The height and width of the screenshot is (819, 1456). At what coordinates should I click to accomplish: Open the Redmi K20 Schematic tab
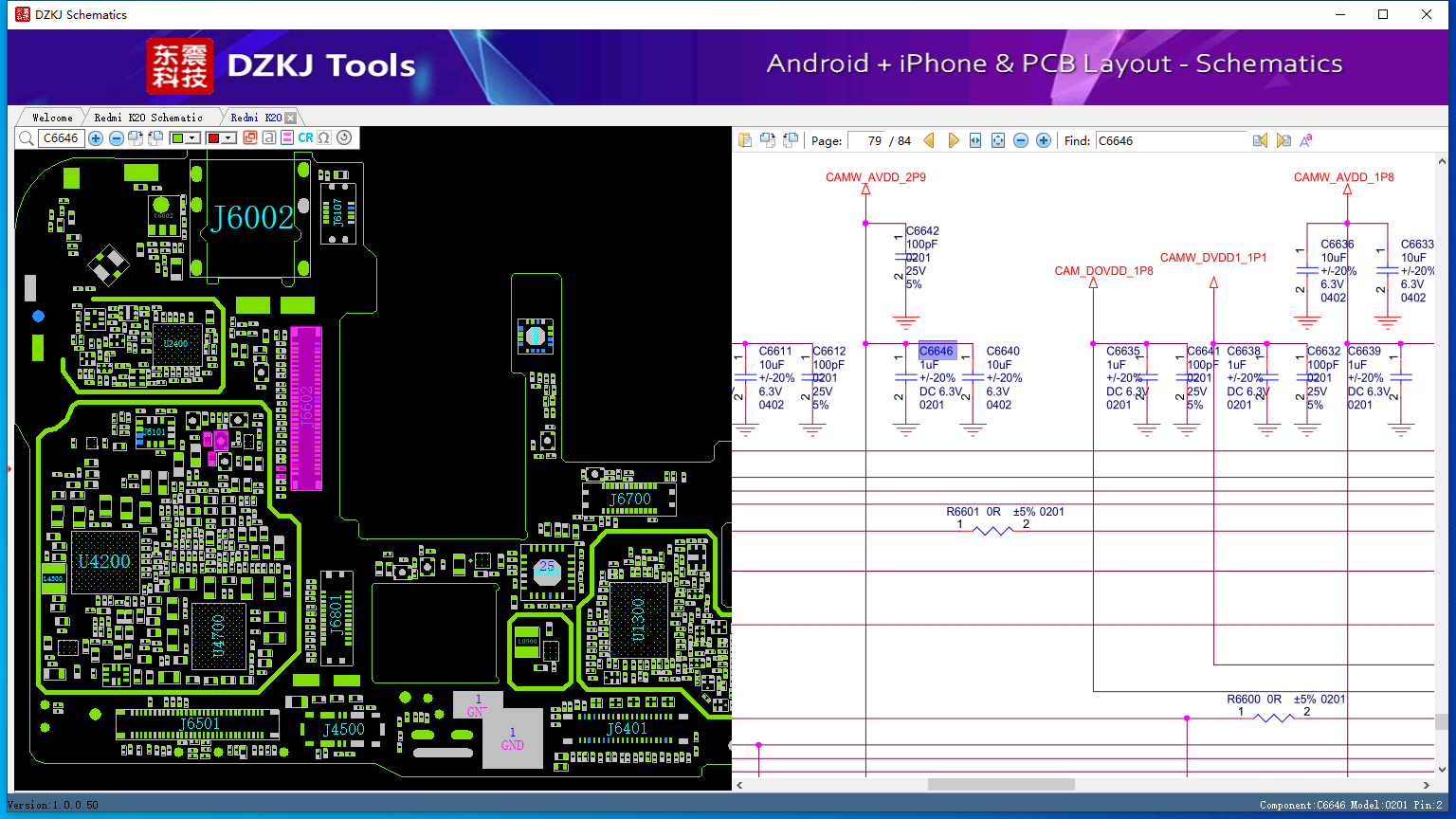click(x=149, y=118)
